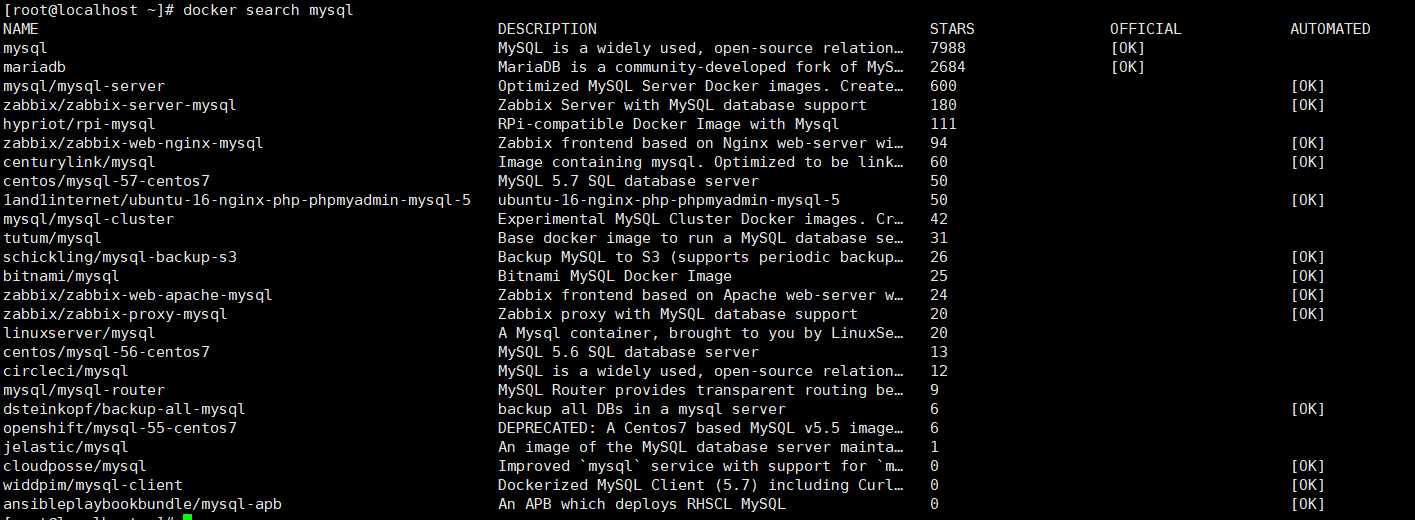This screenshot has height=520, width=1415.
Task: Click the automated [OK] for bitnami/mysql
Action: [x=1307, y=276]
